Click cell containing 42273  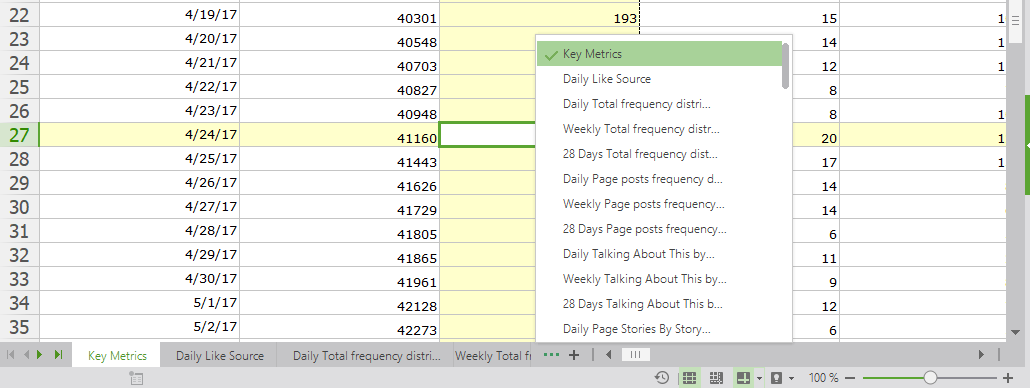click(x=340, y=326)
